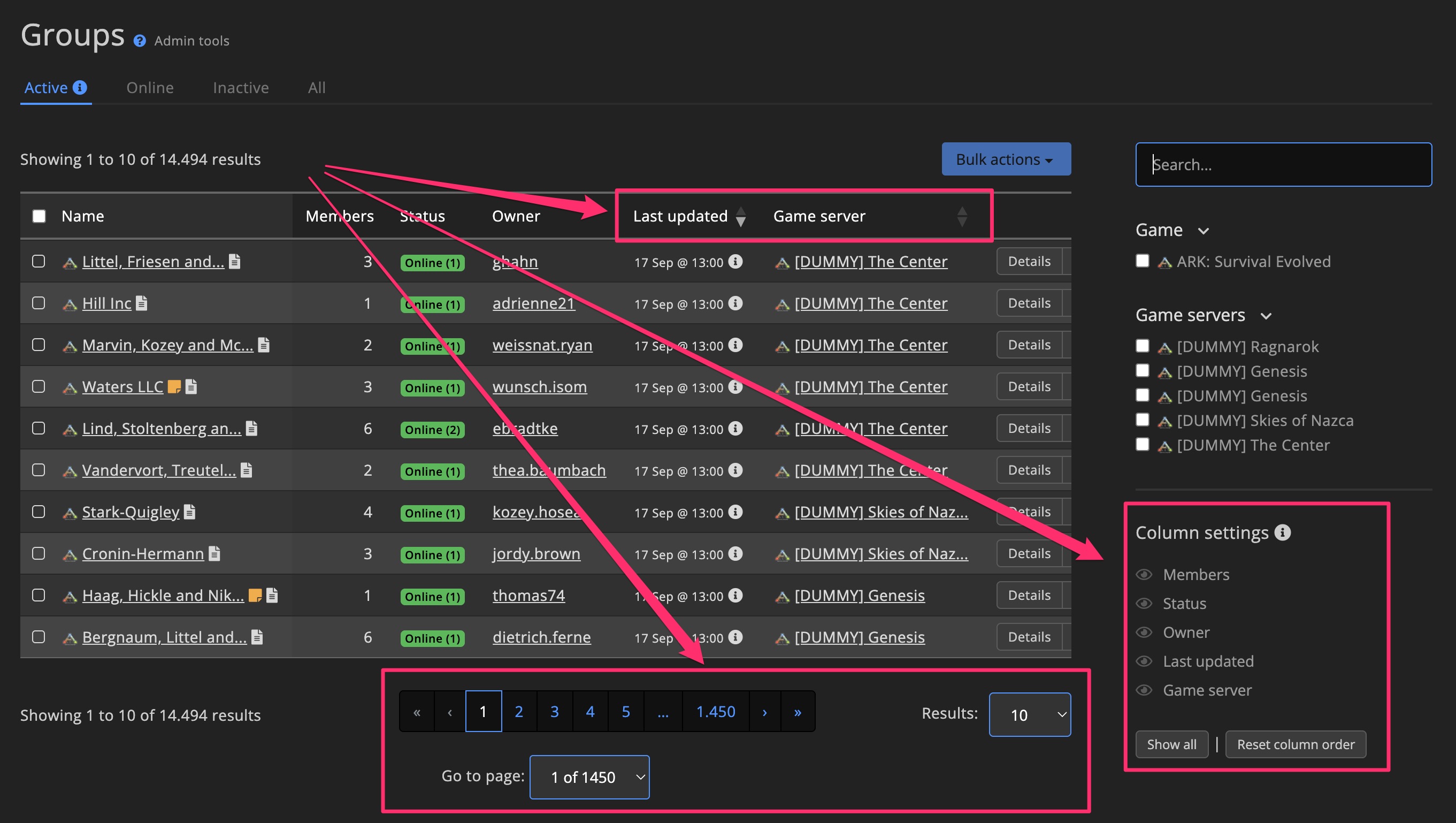Click the sticky note icon beside Waters LLC

(175, 387)
